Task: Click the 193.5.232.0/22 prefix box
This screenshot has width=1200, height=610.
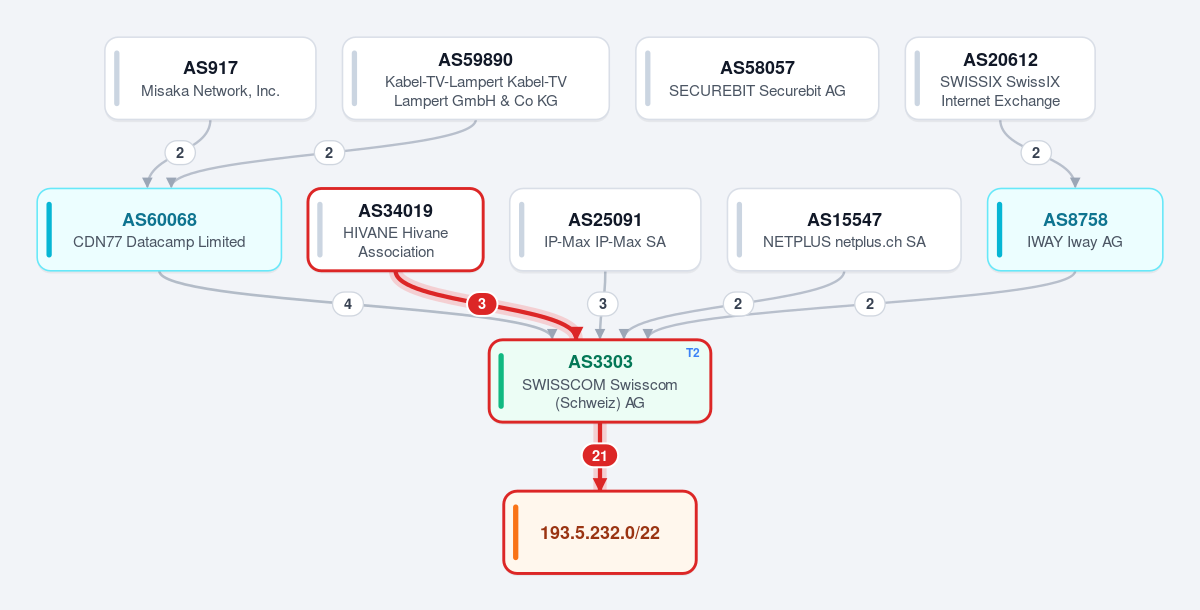Action: 600,532
